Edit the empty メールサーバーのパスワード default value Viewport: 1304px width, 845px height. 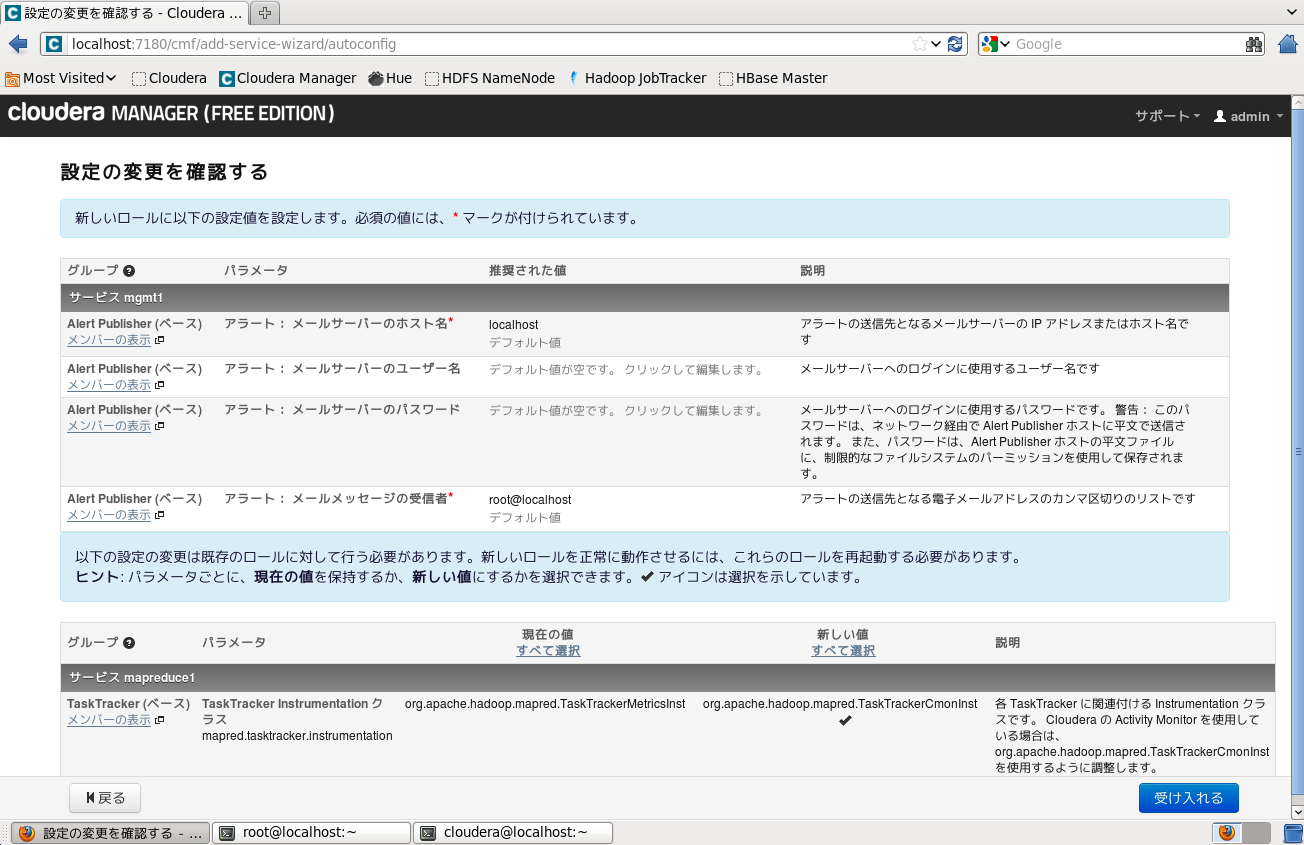626,411
